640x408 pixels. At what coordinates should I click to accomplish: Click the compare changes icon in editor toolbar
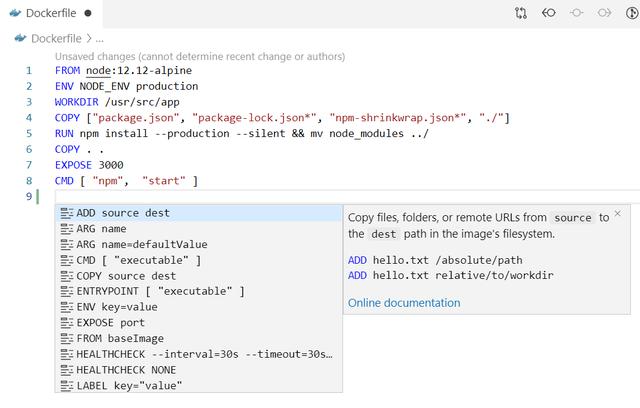pyautogui.click(x=521, y=13)
